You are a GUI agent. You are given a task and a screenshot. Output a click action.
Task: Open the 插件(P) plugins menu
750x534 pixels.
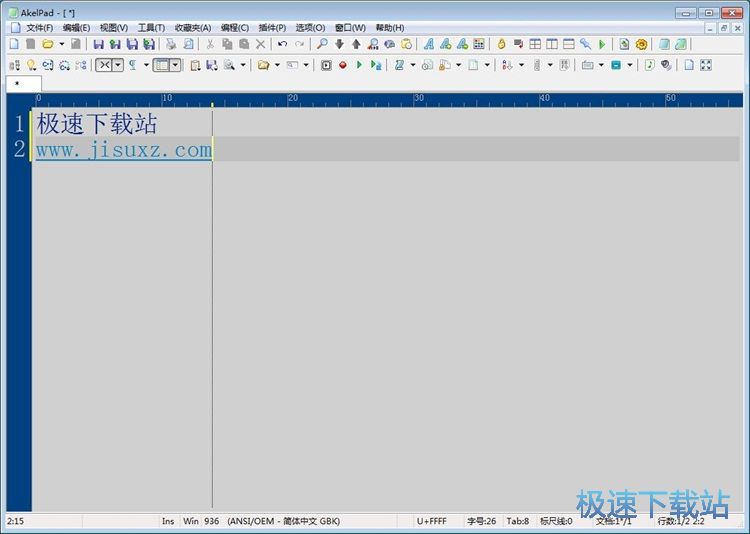(271, 27)
